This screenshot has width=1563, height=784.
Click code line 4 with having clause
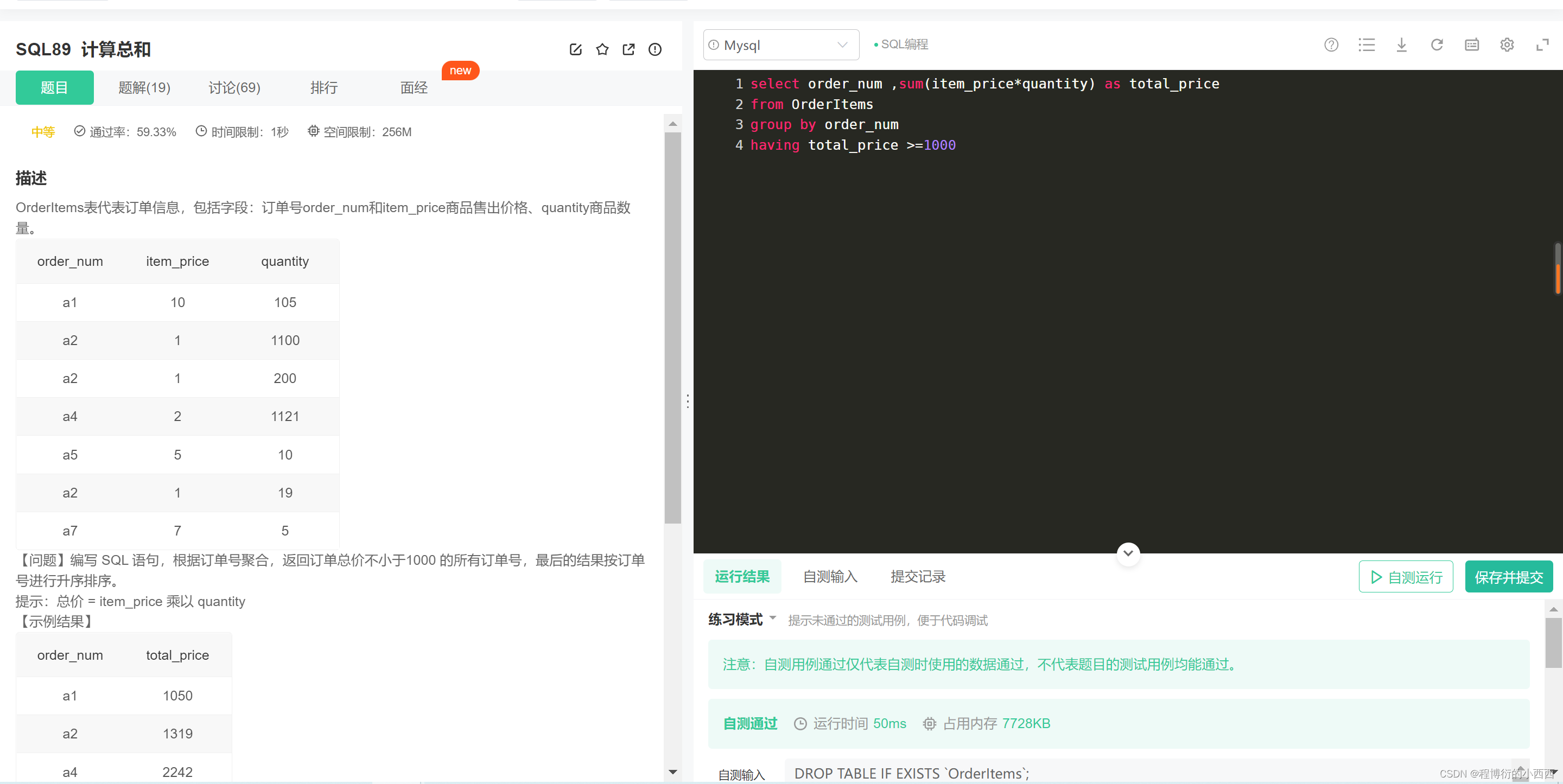pyautogui.click(x=853, y=145)
